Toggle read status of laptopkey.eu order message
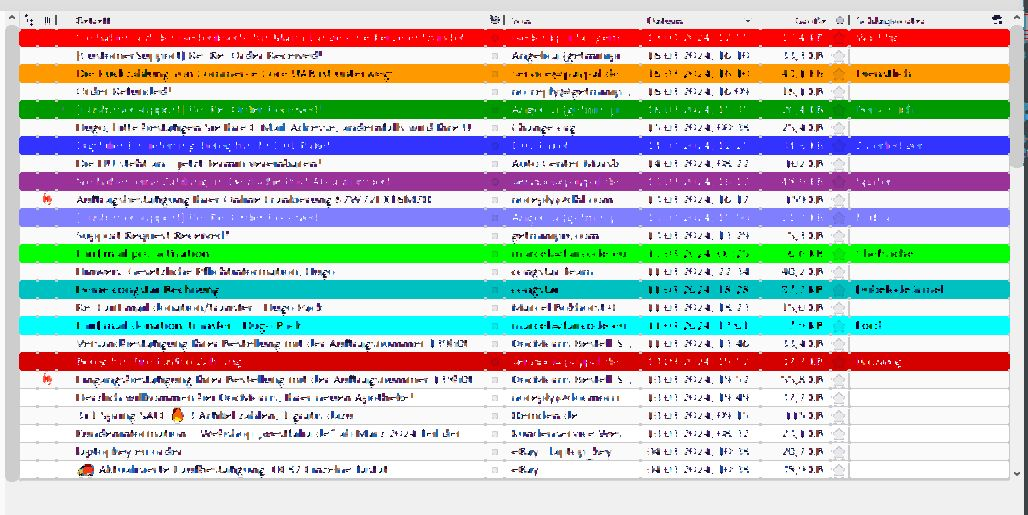The height and width of the screenshot is (515, 1028). tap(495, 451)
